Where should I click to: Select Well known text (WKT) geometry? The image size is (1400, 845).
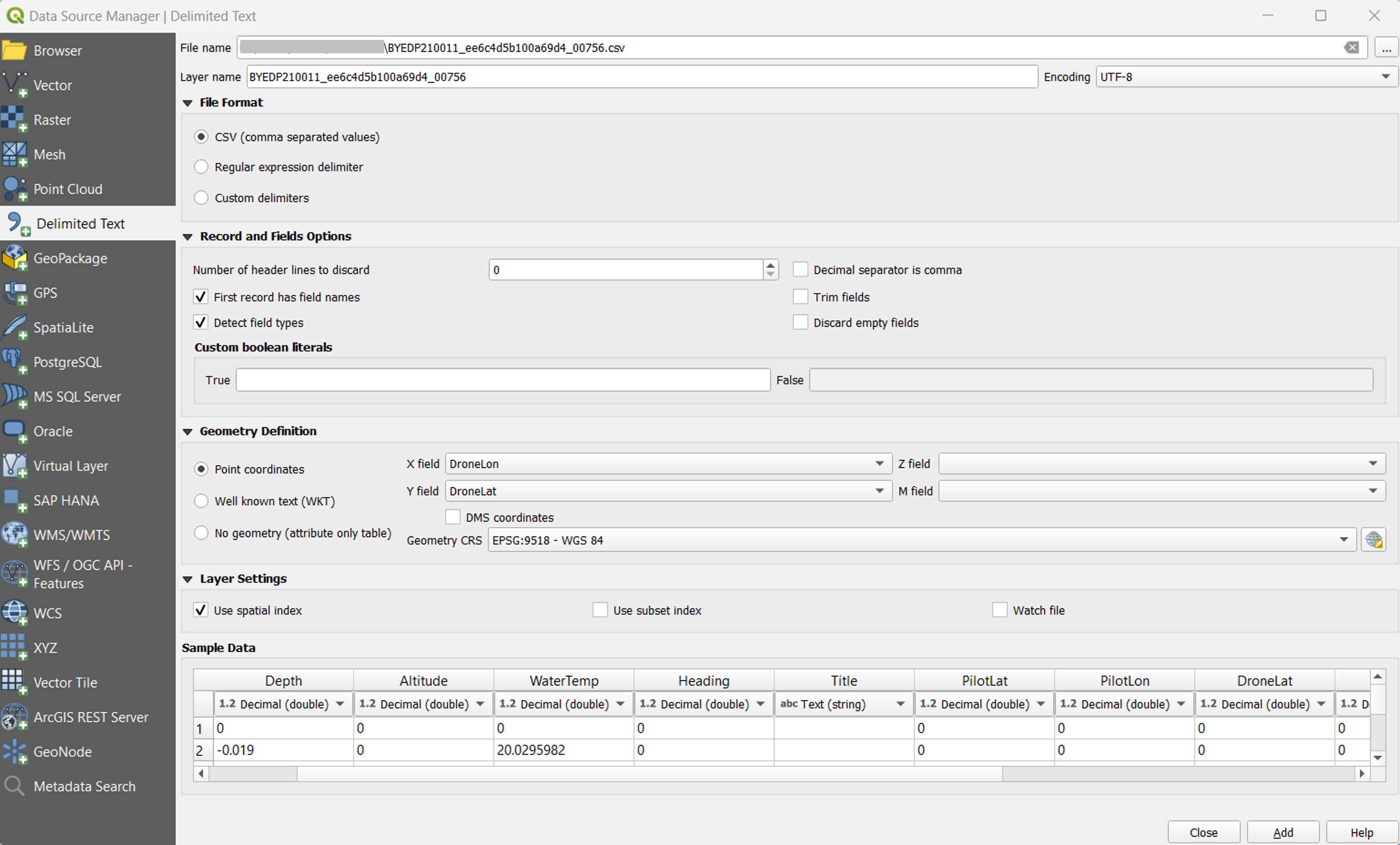(201, 501)
